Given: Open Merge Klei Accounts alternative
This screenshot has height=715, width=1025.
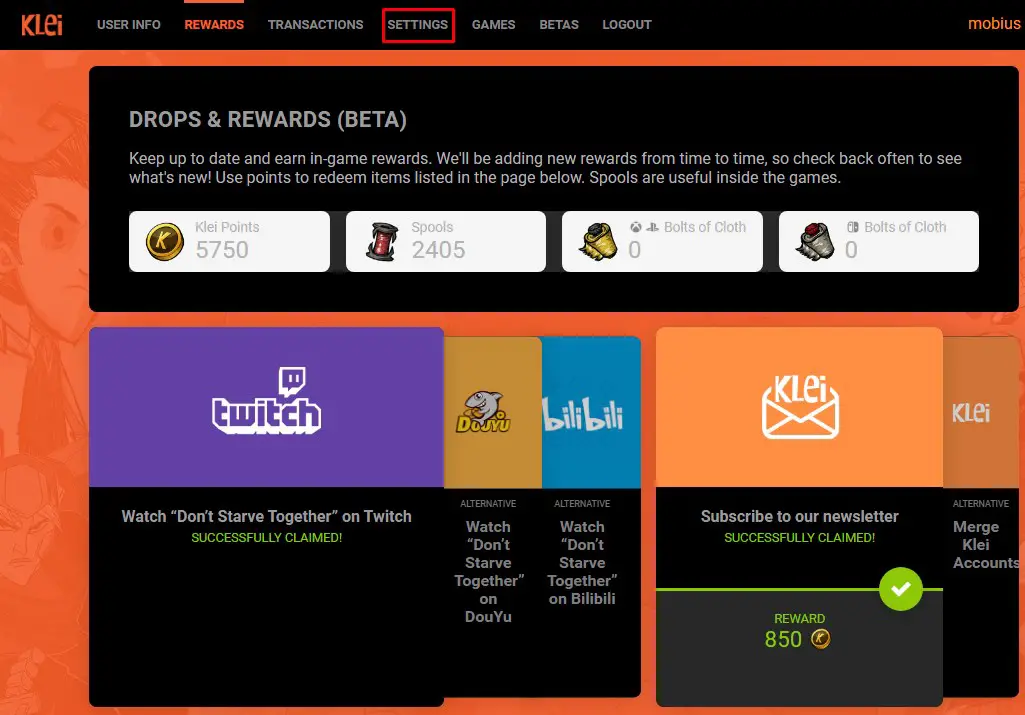Looking at the screenshot, I should point(985,544).
